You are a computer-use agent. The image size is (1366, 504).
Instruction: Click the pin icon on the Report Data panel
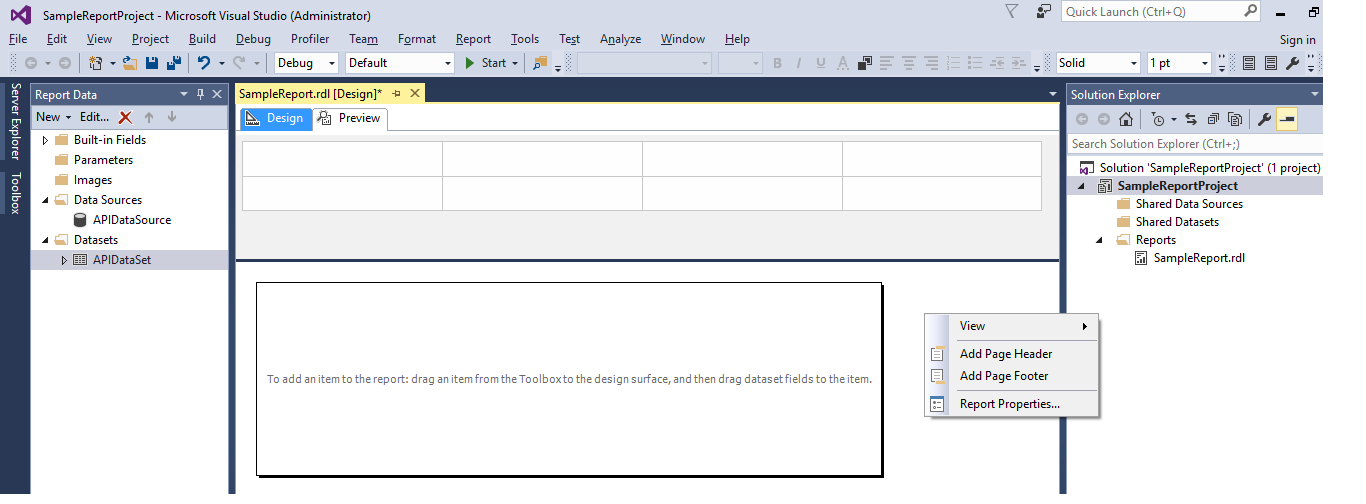[200, 95]
